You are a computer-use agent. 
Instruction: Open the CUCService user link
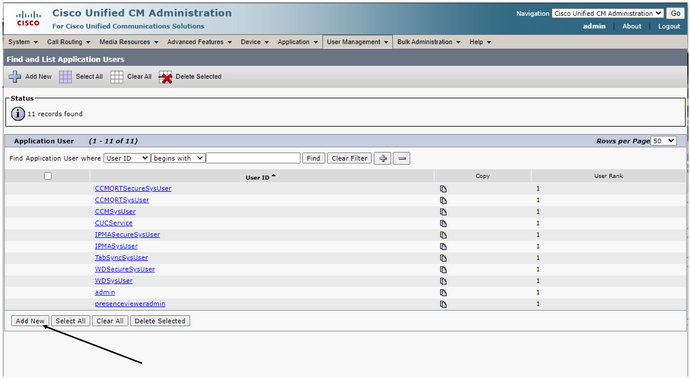point(114,223)
